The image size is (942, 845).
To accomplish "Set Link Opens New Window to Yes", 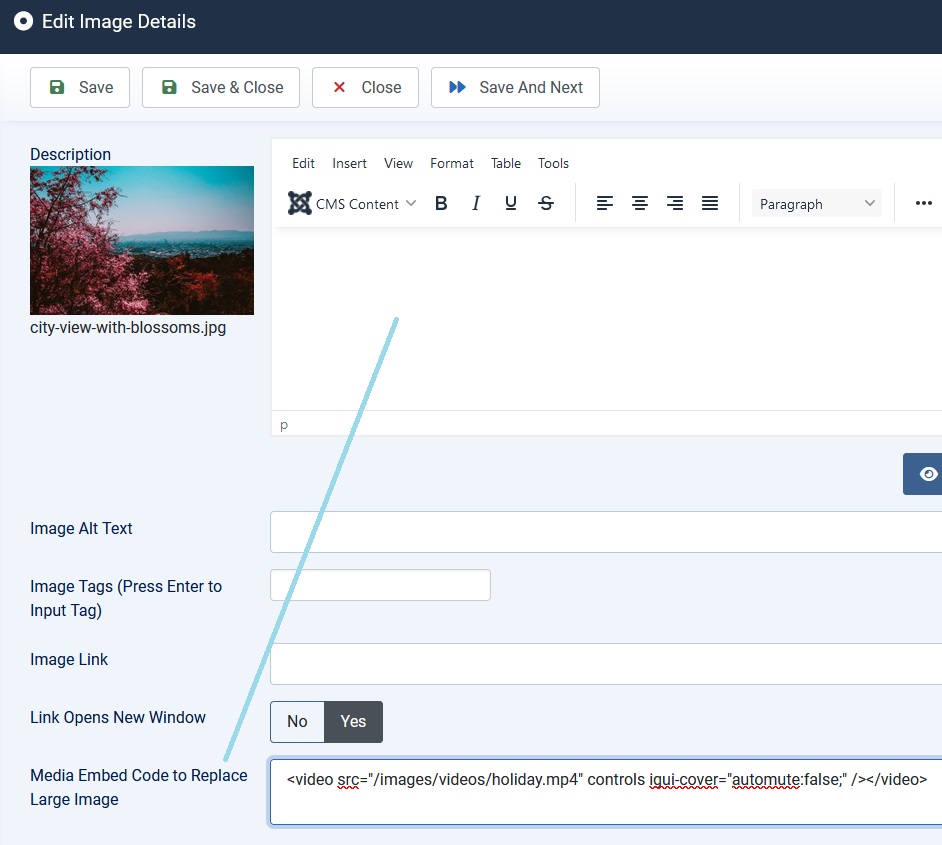I will click(353, 722).
